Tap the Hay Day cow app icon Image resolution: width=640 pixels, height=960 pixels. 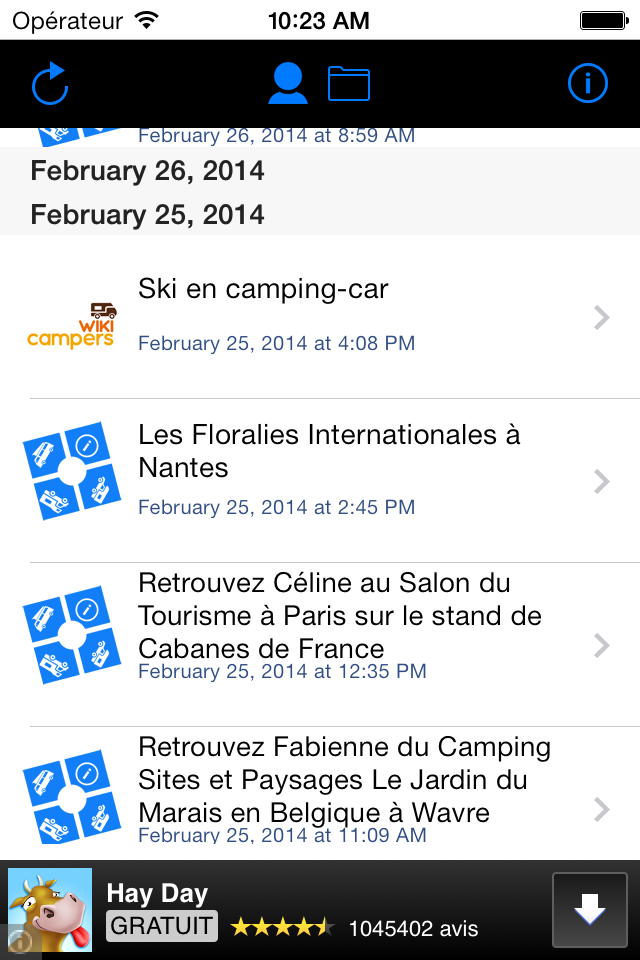[x=50, y=909]
